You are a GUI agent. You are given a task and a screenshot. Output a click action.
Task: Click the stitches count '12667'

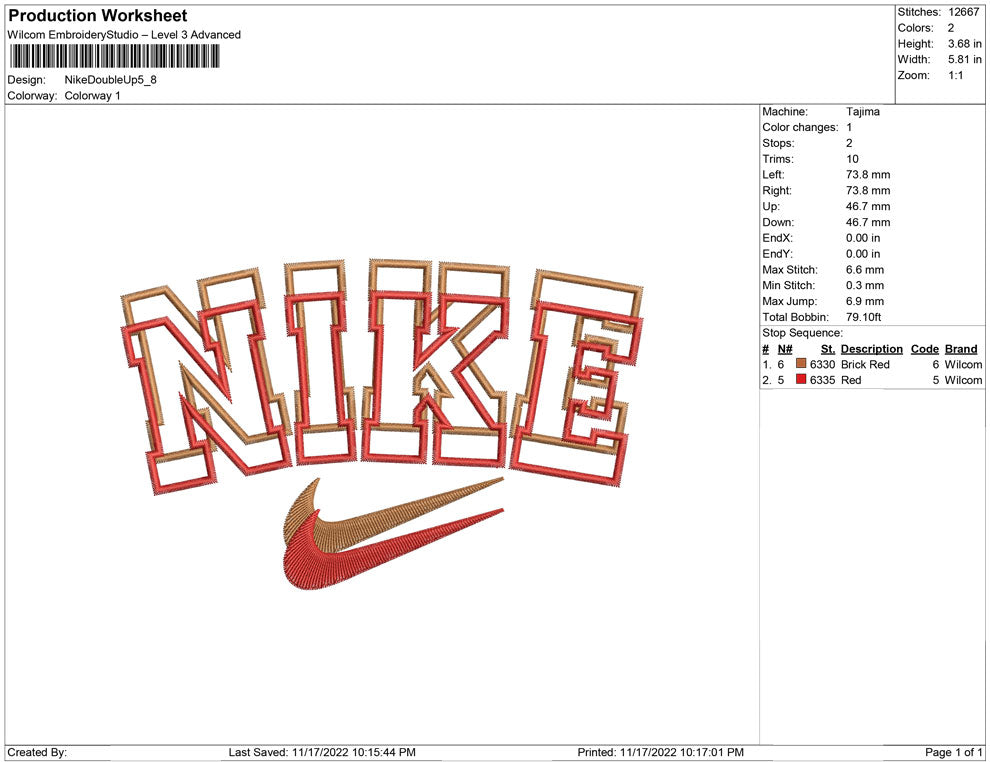963,12
